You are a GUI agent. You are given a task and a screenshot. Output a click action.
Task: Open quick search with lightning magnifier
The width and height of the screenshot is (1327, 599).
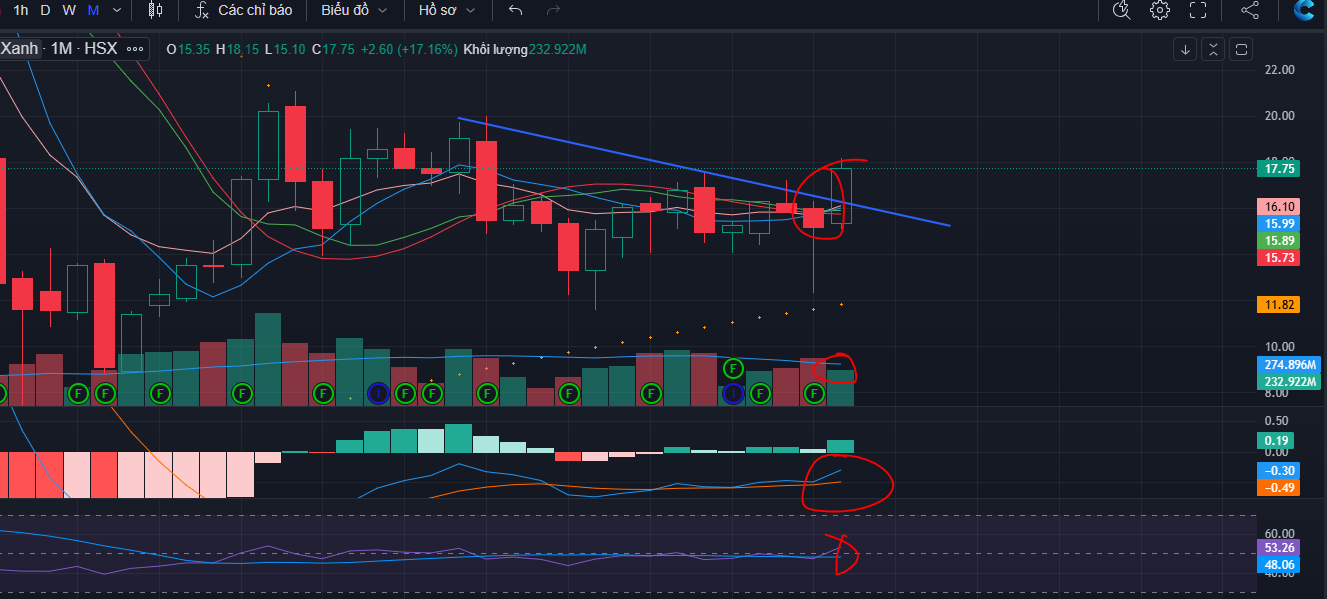[x=1121, y=10]
